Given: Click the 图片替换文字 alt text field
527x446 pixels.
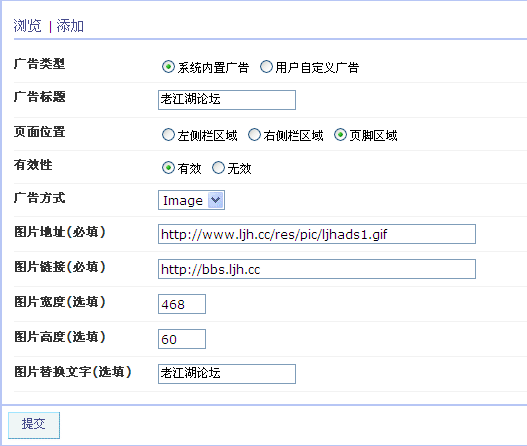Looking at the screenshot, I should point(227,374).
